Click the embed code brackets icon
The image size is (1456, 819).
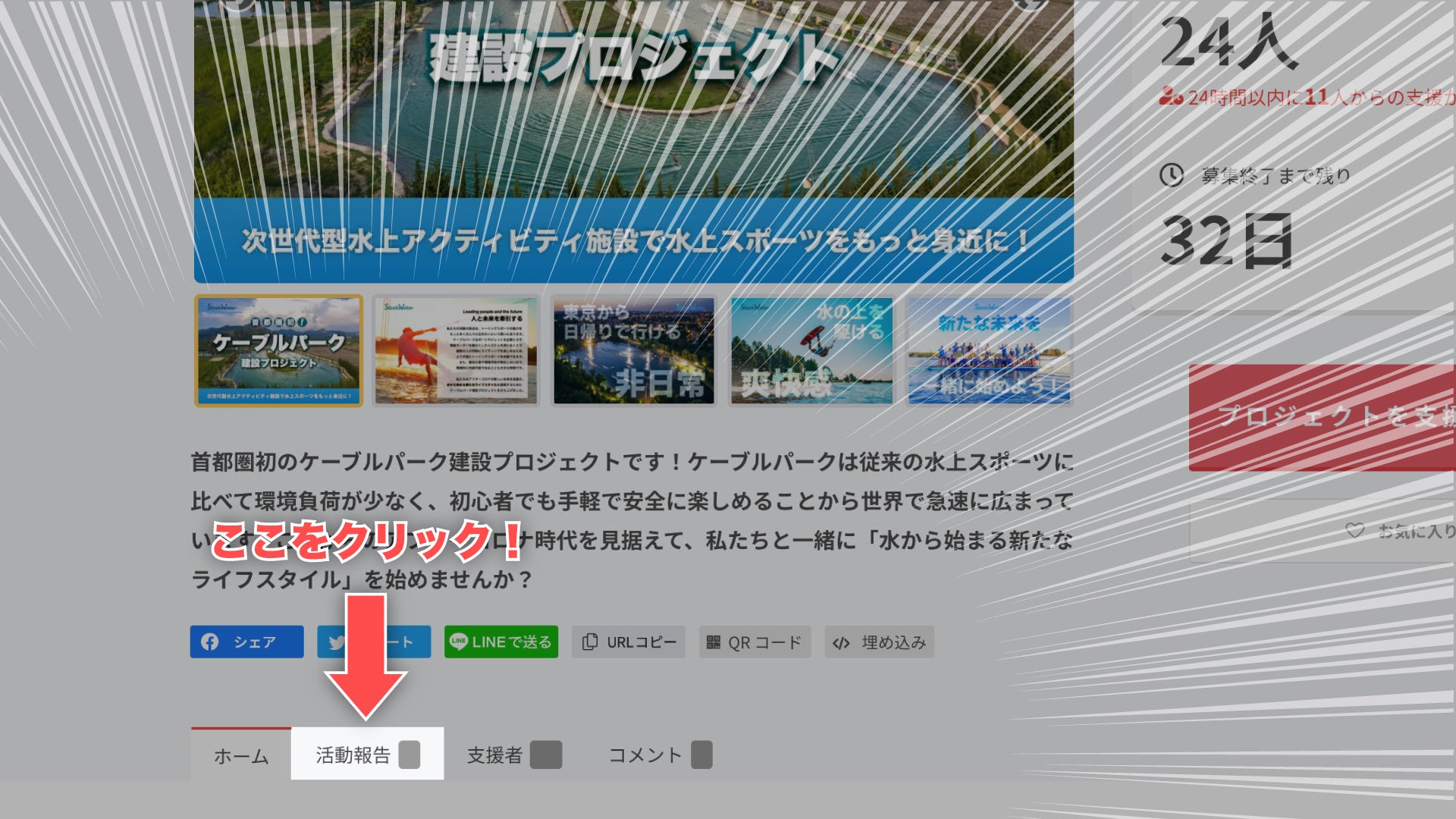[841, 643]
